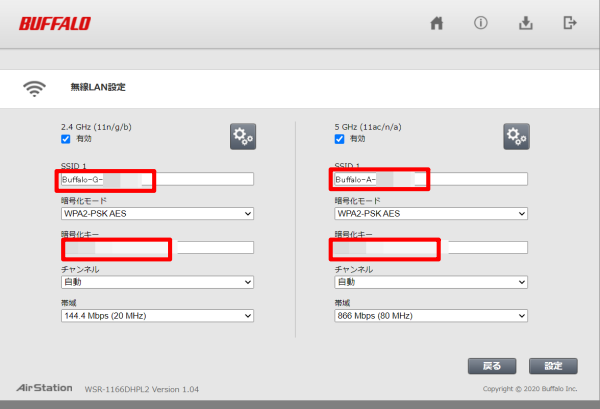Click the Wi-Fi icon beside 無線LAN設定
600x409 pixels.
tap(34, 88)
